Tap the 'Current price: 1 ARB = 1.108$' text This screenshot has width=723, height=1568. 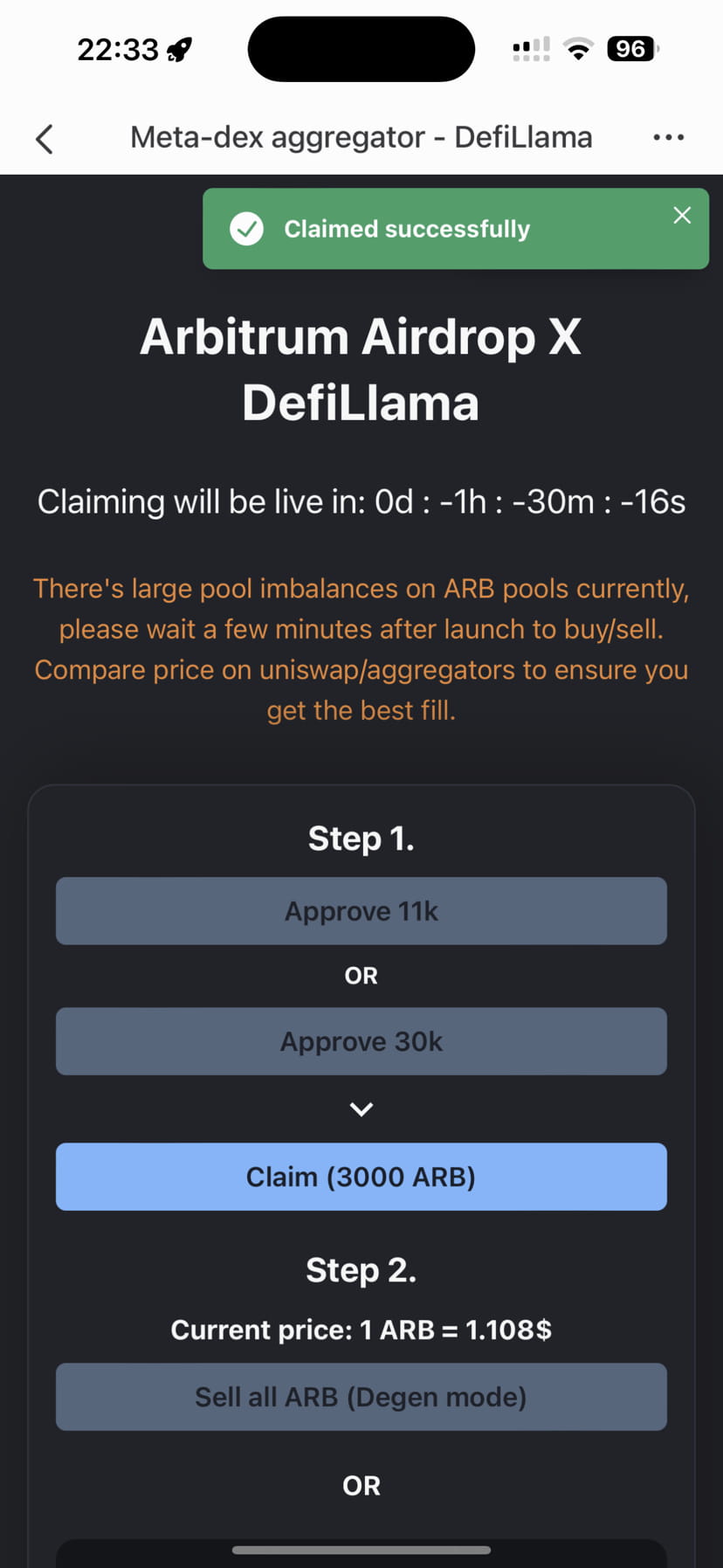pos(361,1330)
